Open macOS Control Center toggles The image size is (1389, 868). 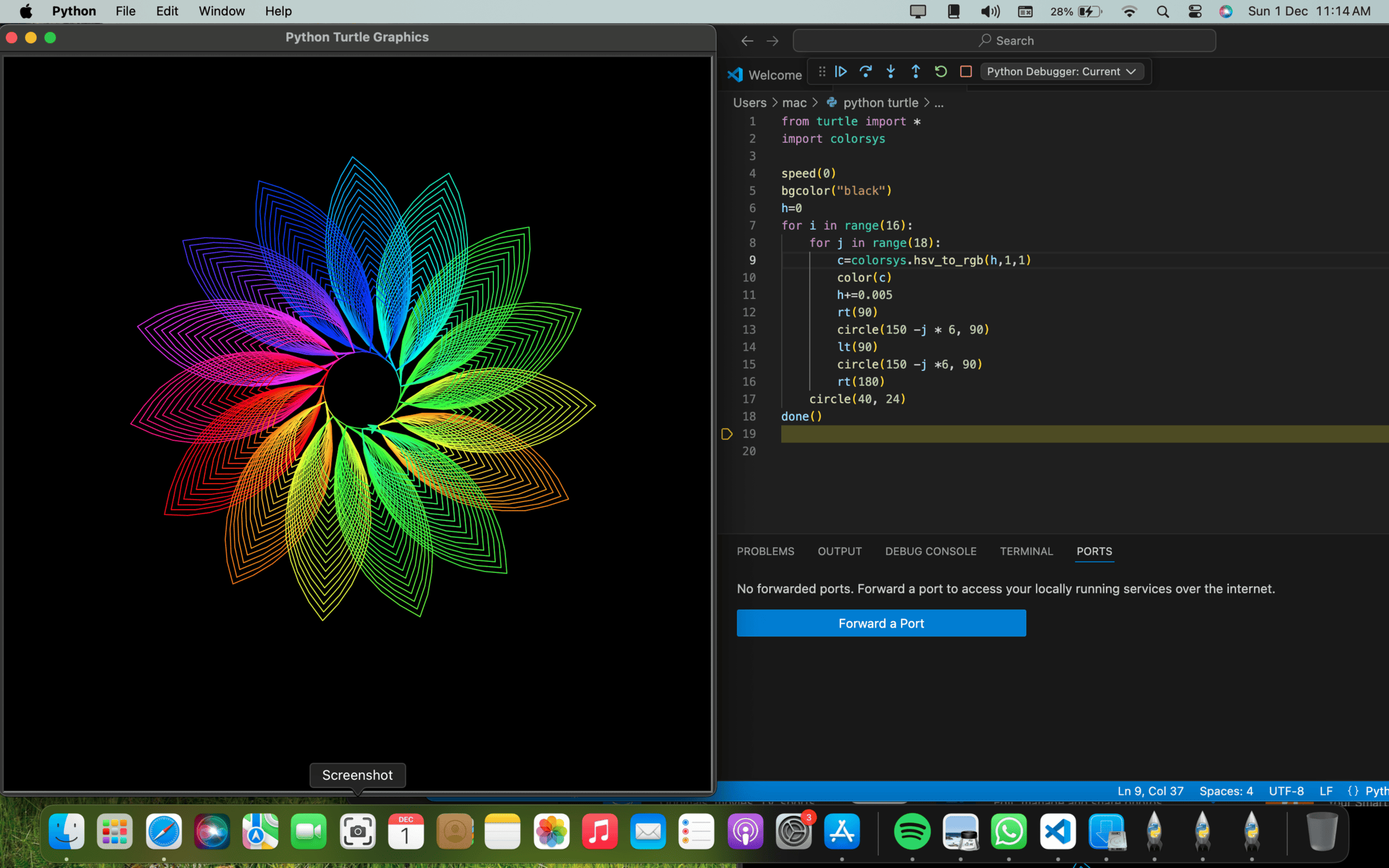[x=1195, y=11]
